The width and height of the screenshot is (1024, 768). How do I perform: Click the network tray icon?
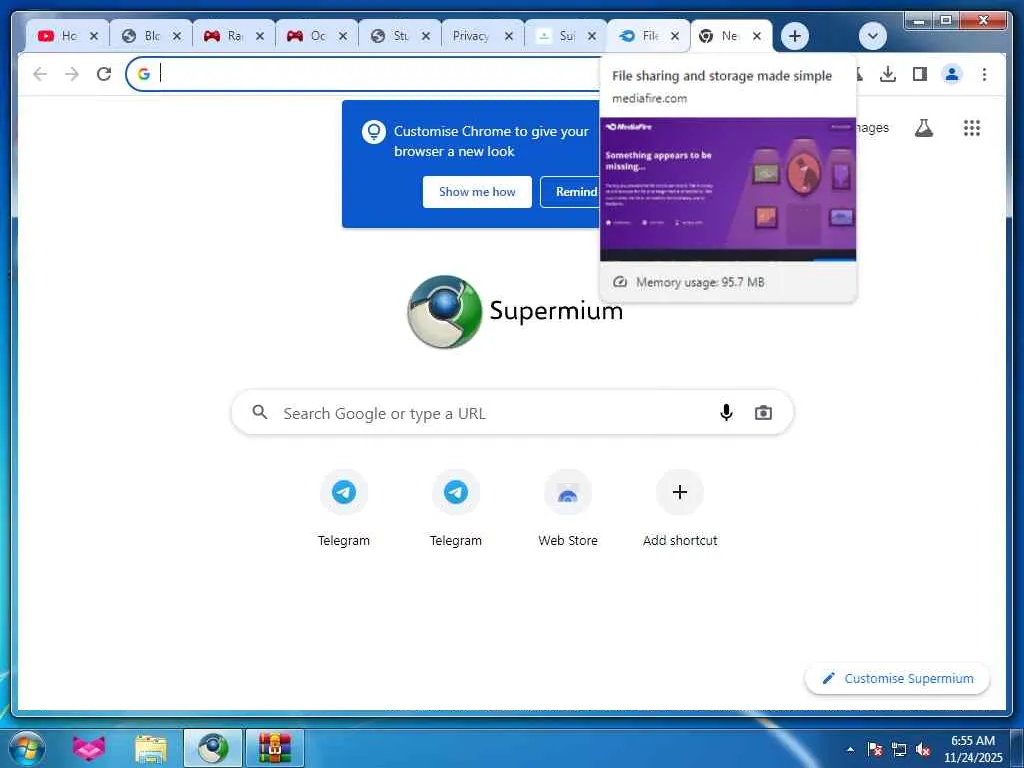[x=899, y=749]
